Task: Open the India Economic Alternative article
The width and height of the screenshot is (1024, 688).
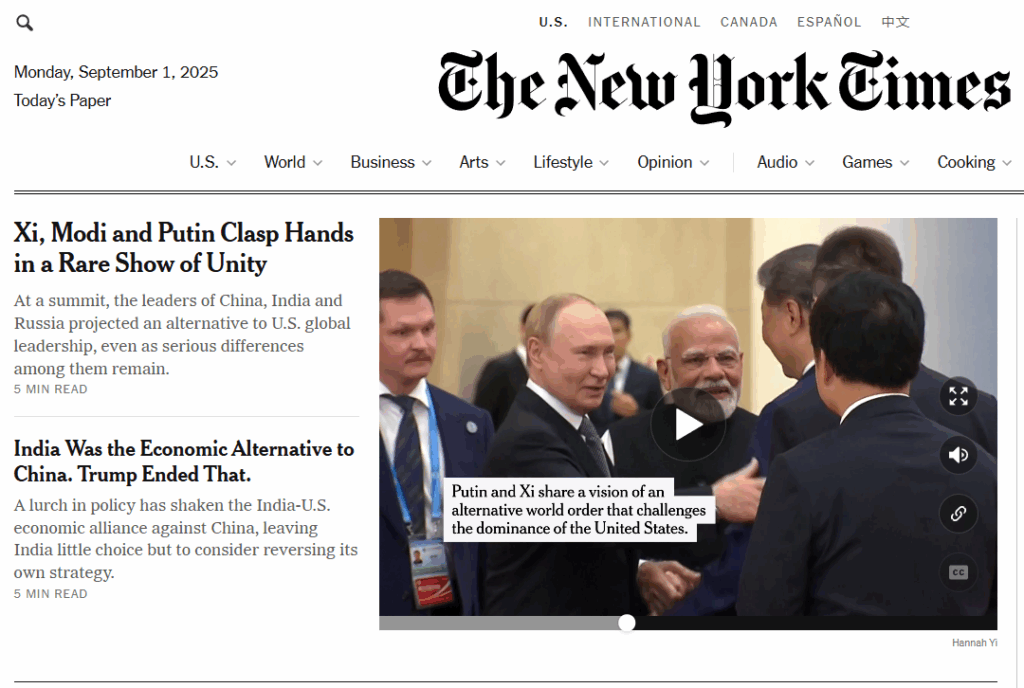Action: click(x=184, y=461)
